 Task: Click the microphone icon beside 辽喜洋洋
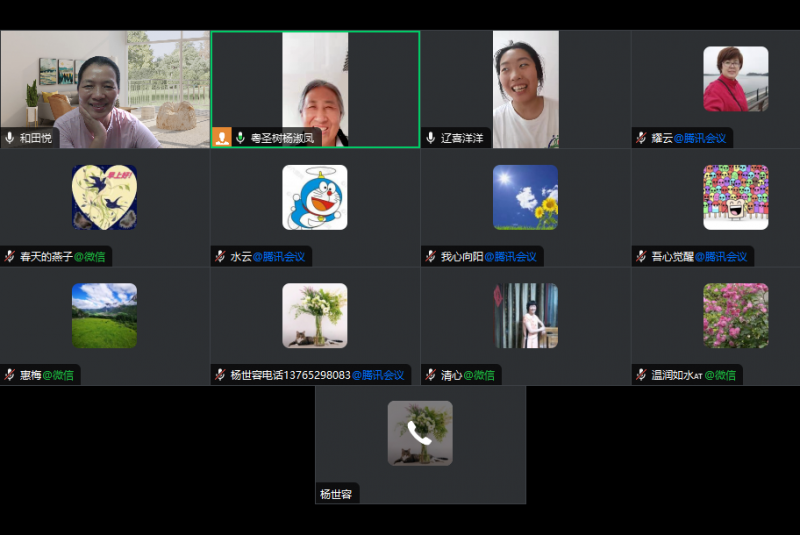click(x=431, y=138)
